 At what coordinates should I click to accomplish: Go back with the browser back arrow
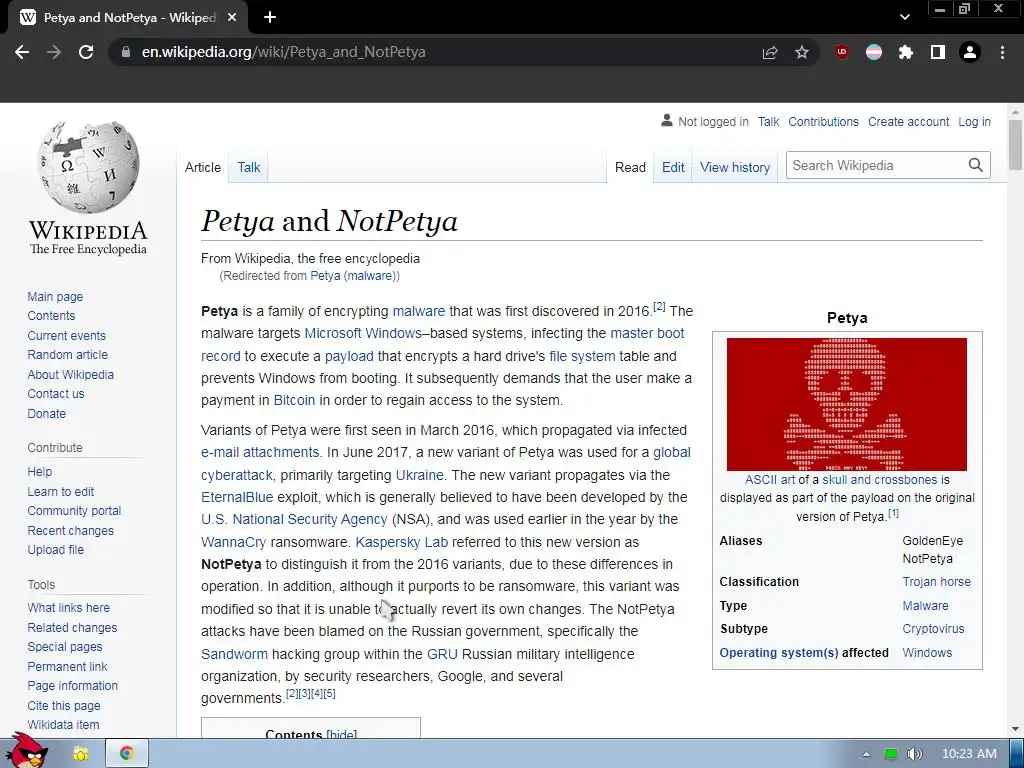point(22,52)
